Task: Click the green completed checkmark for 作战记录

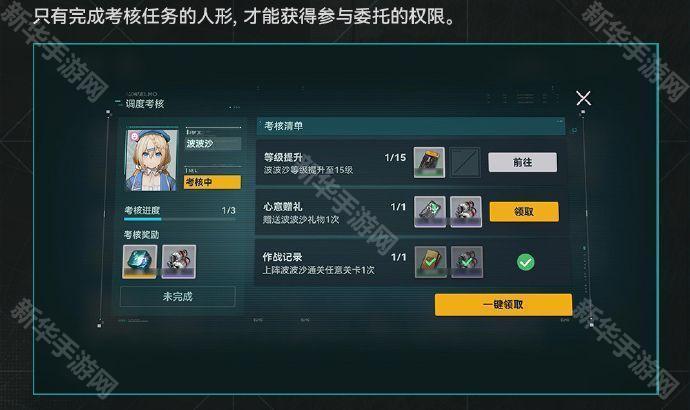Action: 525,262
